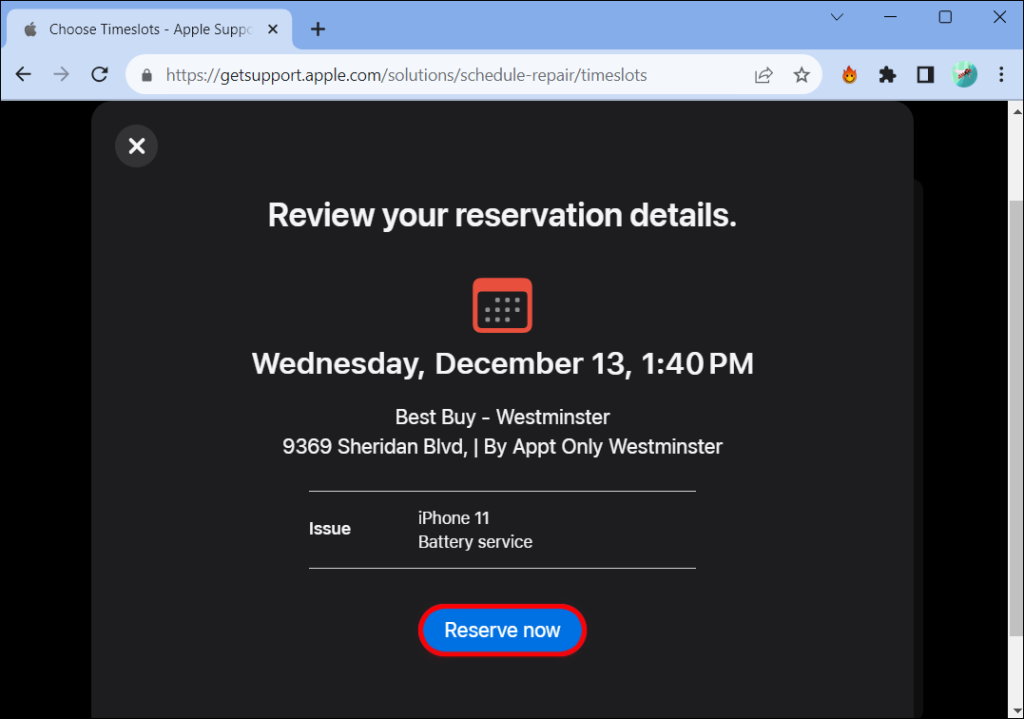Click the red calendar reservation icon
The height and width of the screenshot is (719, 1024).
(502, 305)
